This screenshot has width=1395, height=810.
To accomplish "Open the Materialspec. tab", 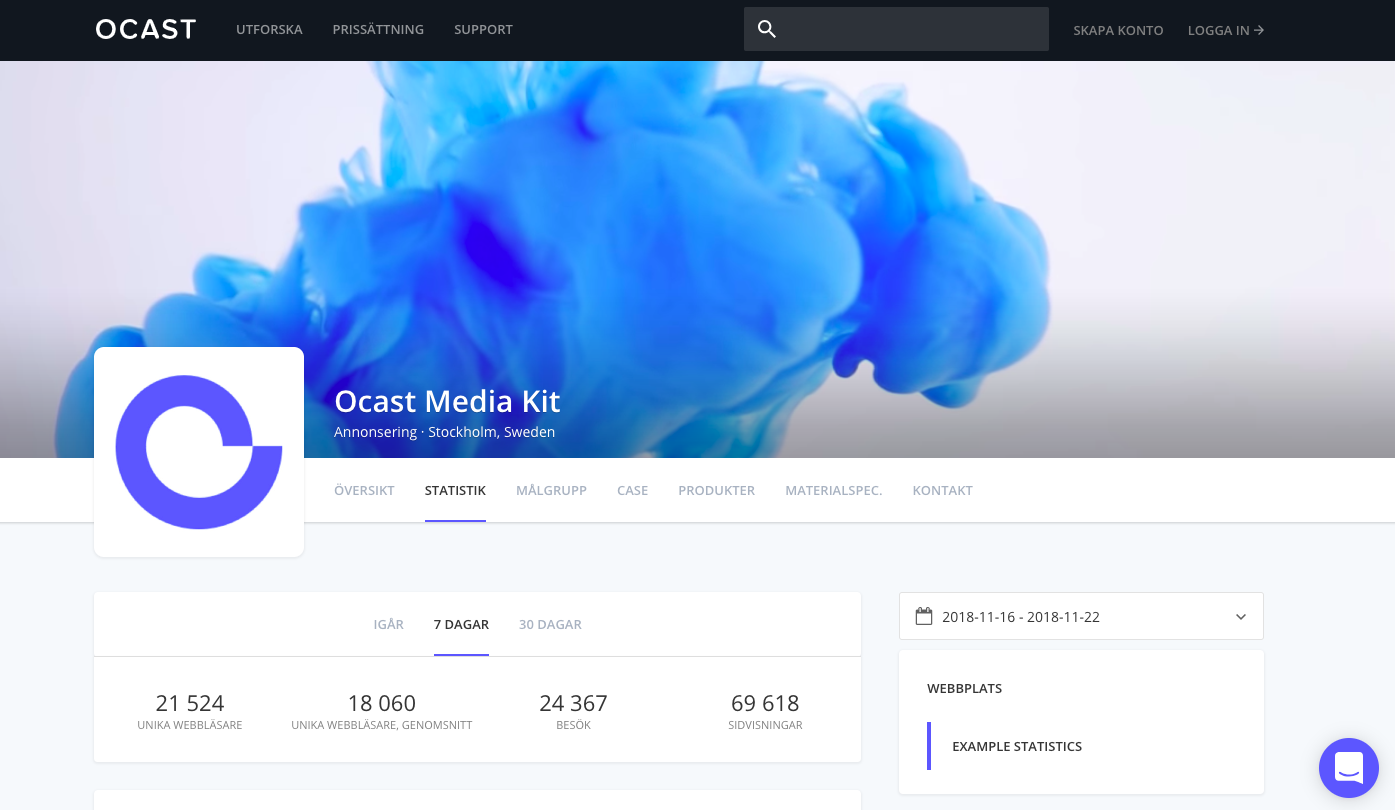I will [x=834, y=491].
